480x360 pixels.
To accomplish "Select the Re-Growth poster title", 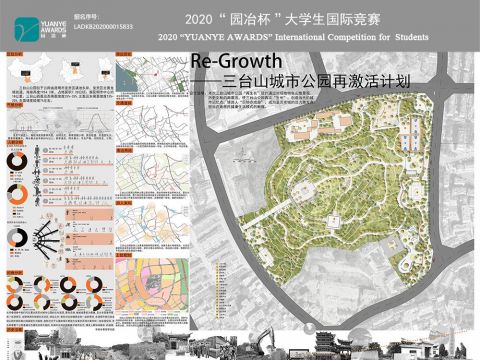I will [x=236, y=61].
